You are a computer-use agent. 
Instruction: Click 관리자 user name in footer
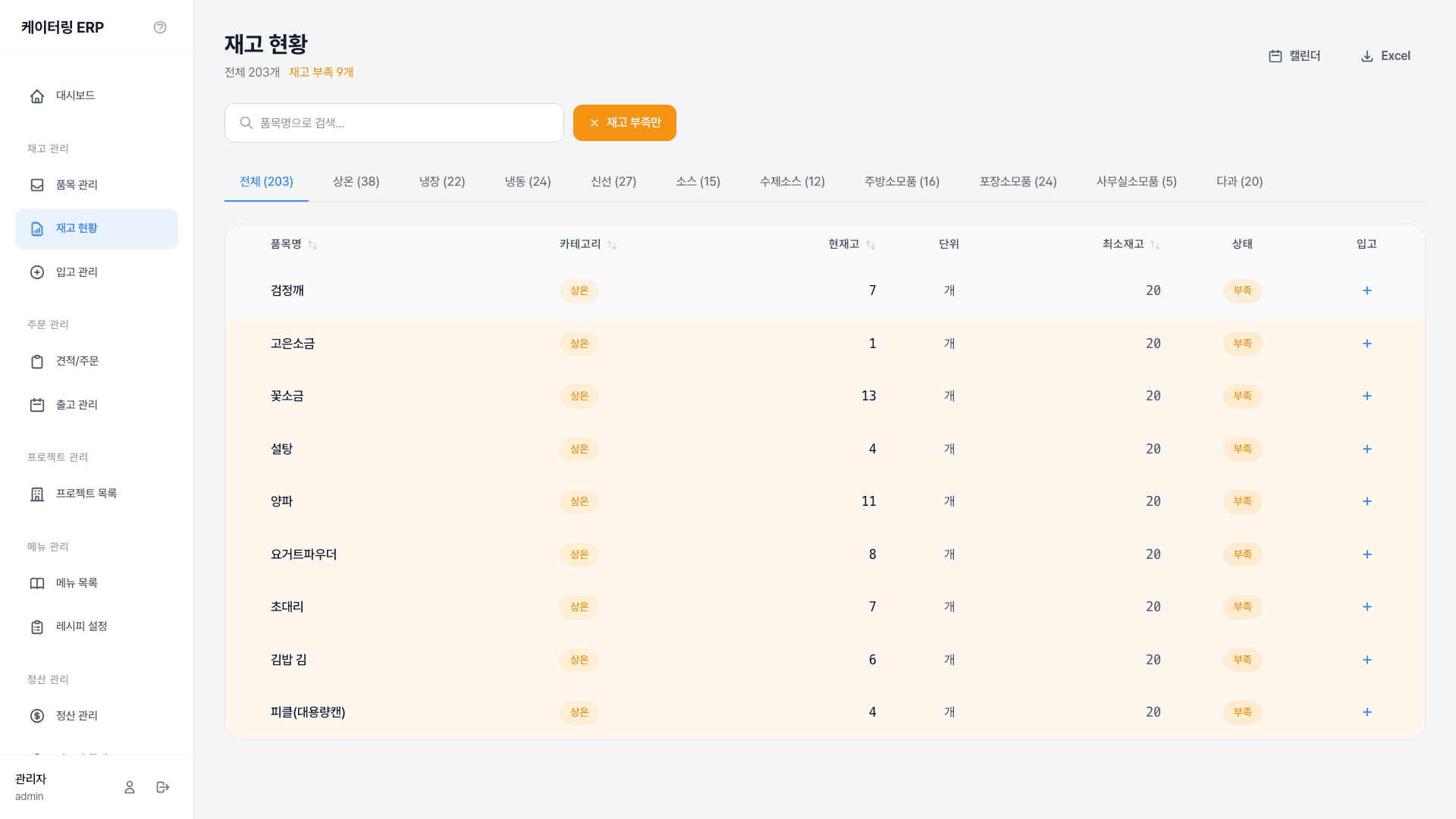point(30,779)
